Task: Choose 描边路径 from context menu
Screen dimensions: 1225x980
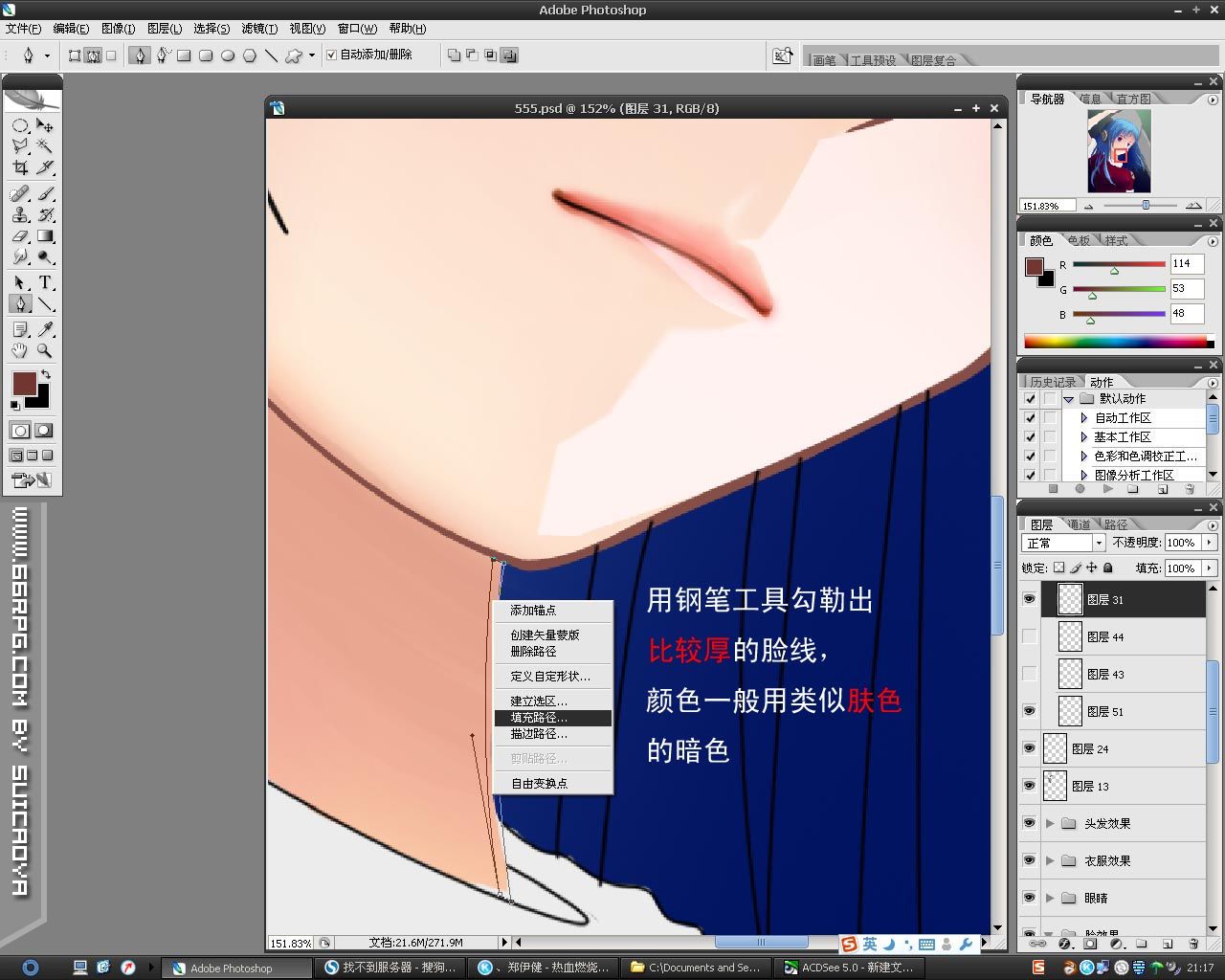Action: click(x=552, y=734)
